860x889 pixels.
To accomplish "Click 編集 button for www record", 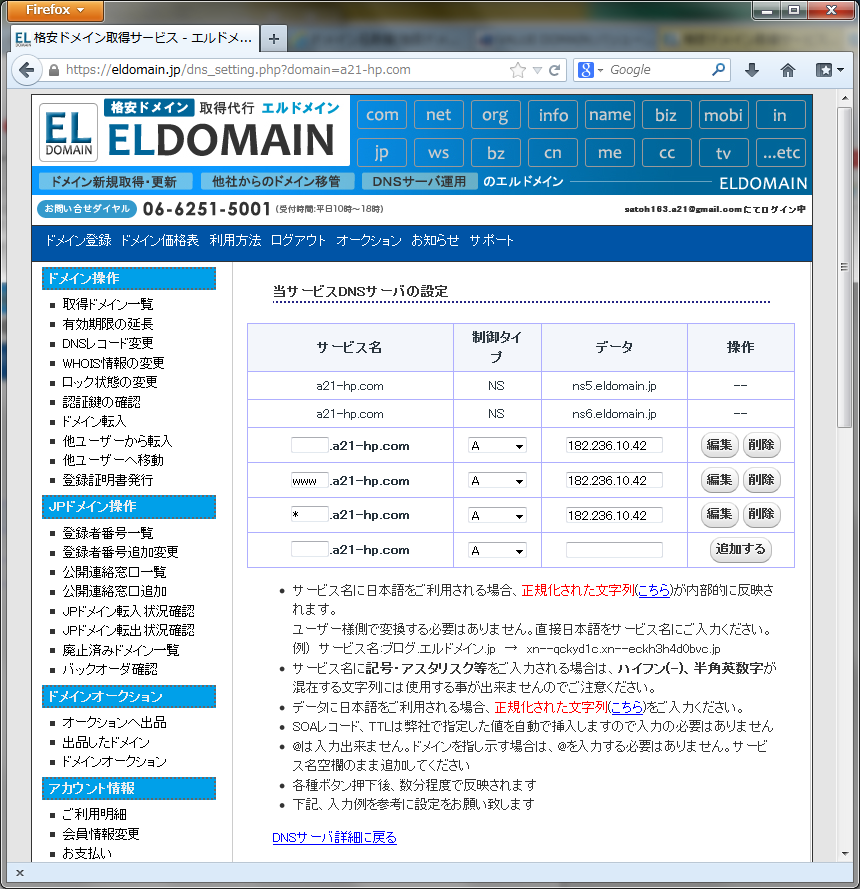I will click(719, 480).
